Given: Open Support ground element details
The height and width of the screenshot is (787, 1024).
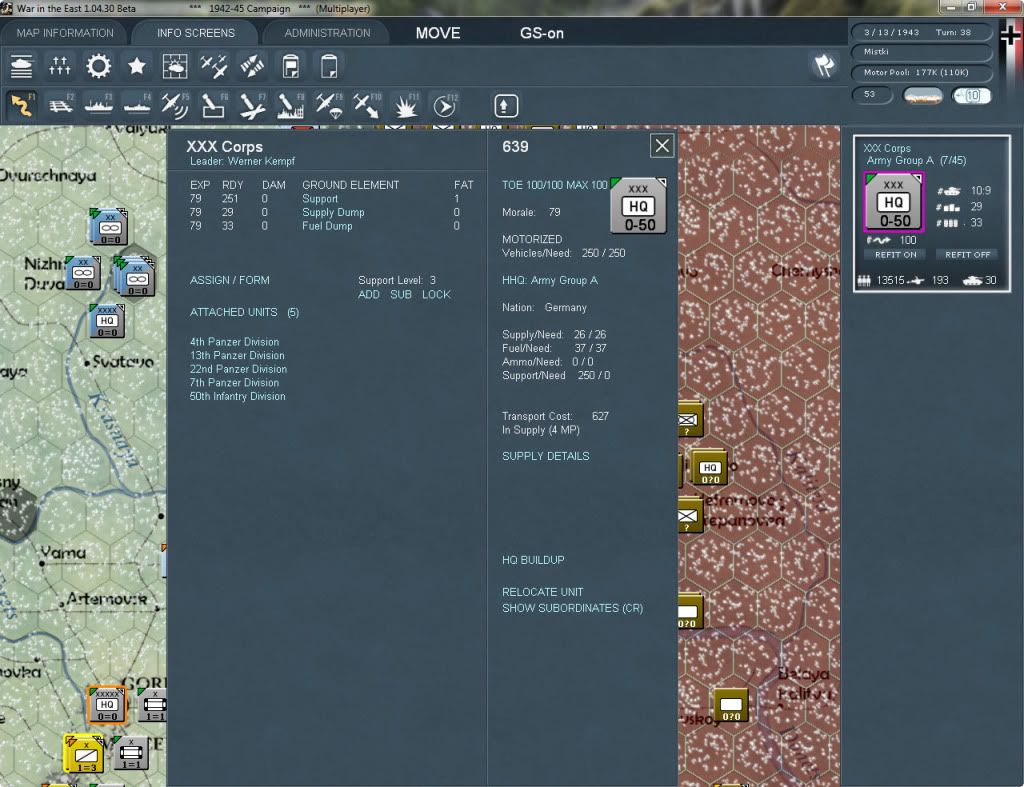Looking at the screenshot, I should (x=320, y=199).
